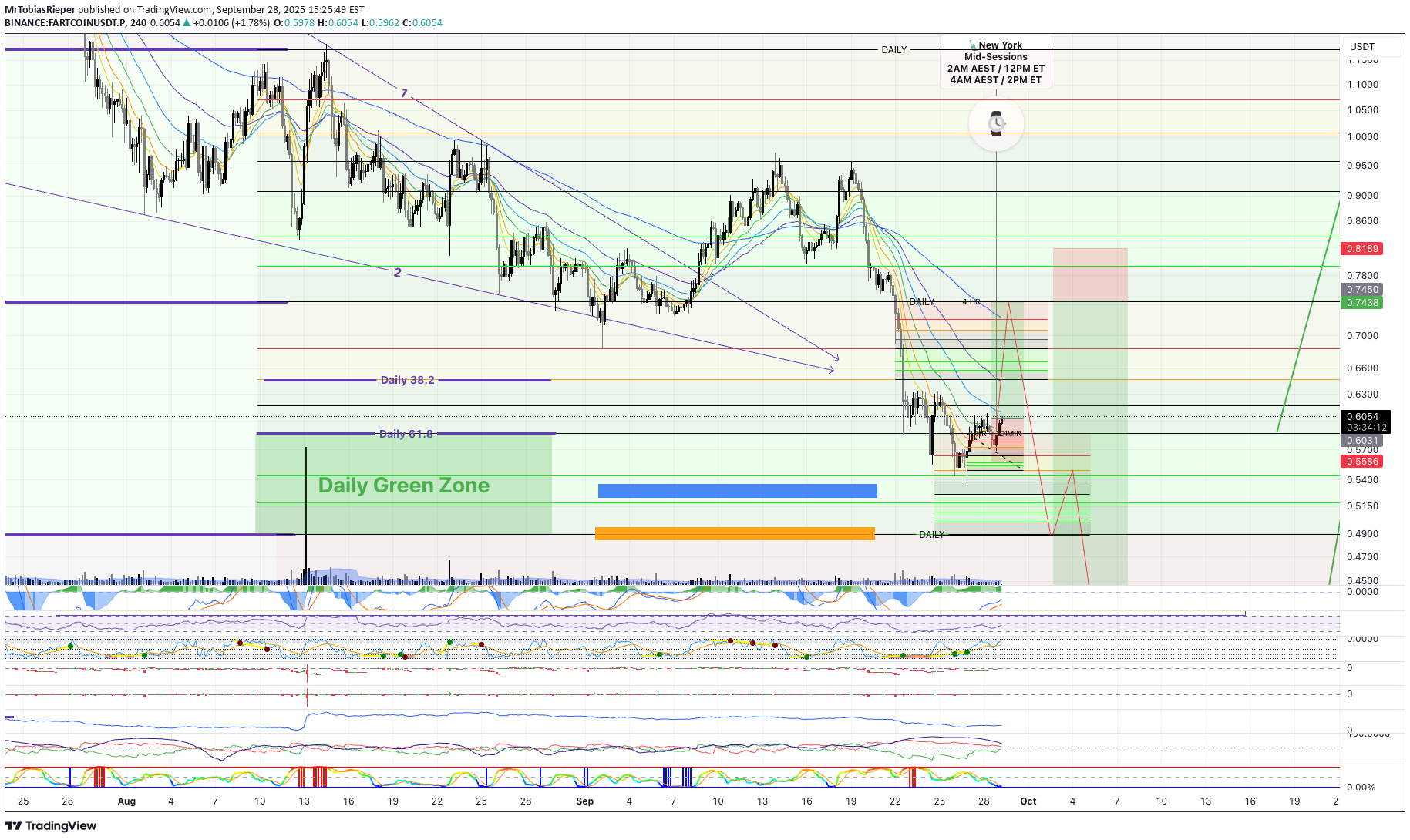
Task: Click the BINANCE:FARTCOINUSDT.P symbol title
Action: pyautogui.click(x=66, y=23)
